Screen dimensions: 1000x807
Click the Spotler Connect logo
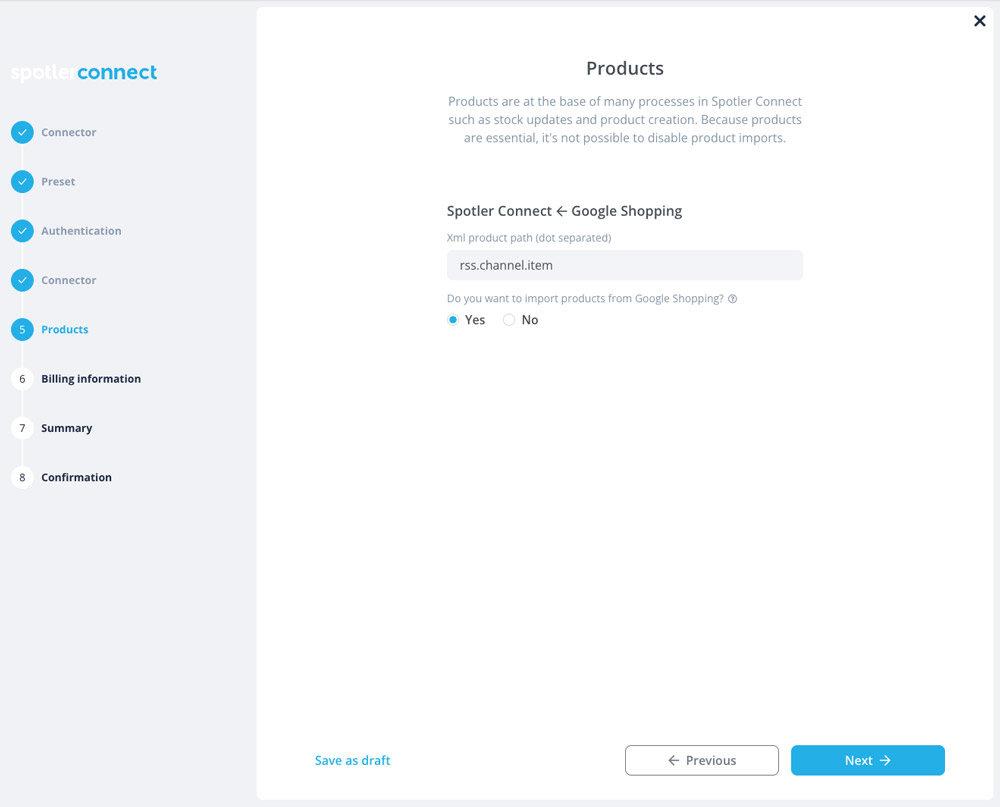coord(84,73)
